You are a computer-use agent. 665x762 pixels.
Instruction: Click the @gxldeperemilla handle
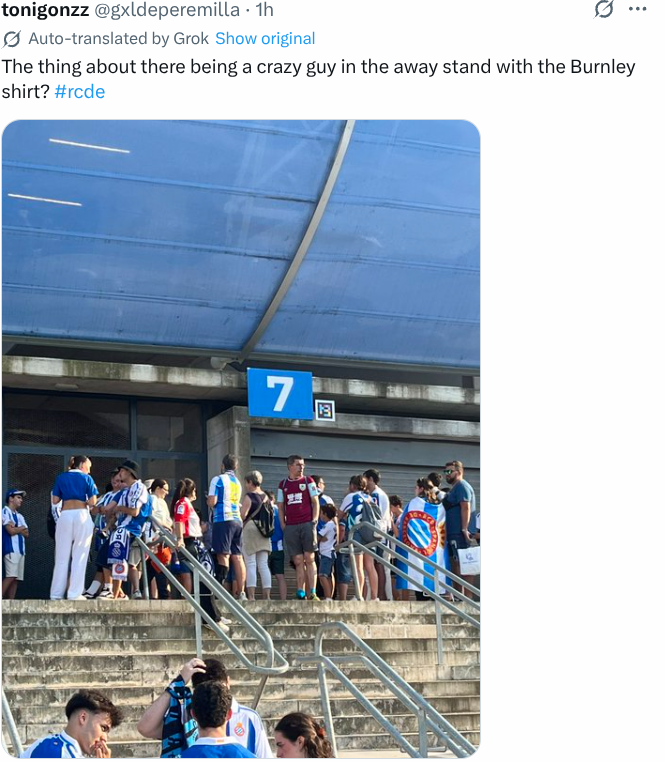167,10
